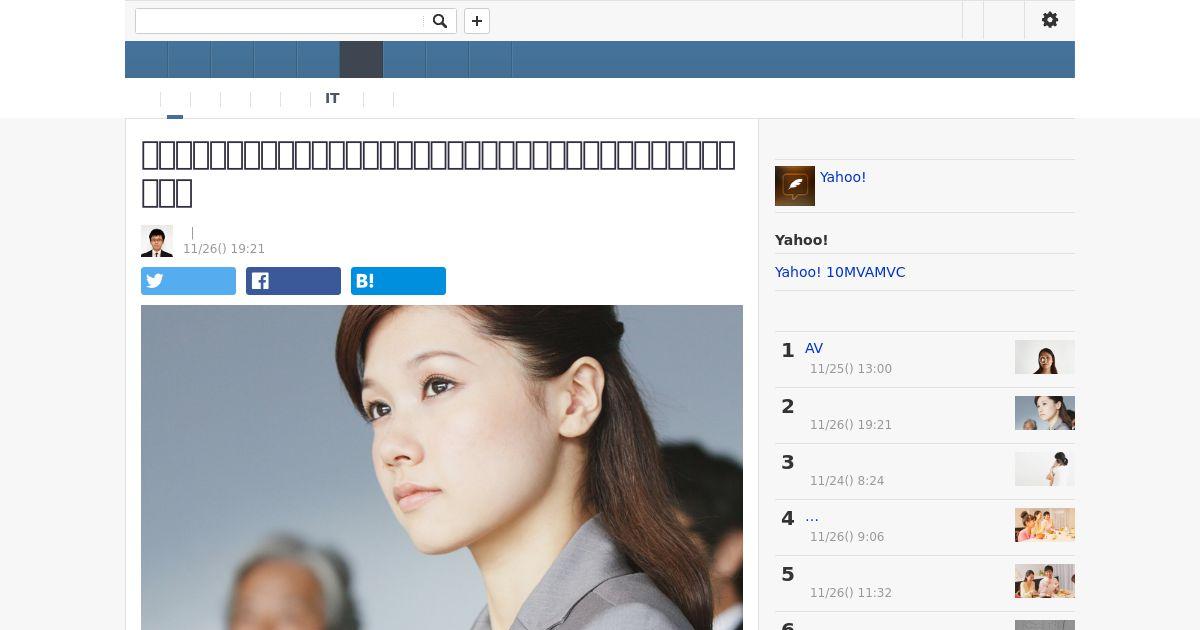Open the ranking 5 thumbnail dated 11/26 11:32
Viewport: 1200px width, 630px height.
(x=1045, y=581)
